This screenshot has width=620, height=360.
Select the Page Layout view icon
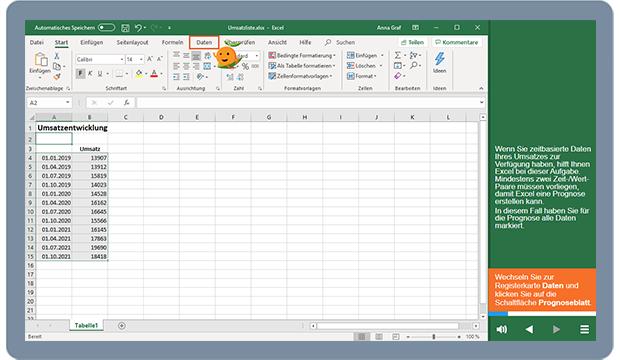tap(379, 337)
